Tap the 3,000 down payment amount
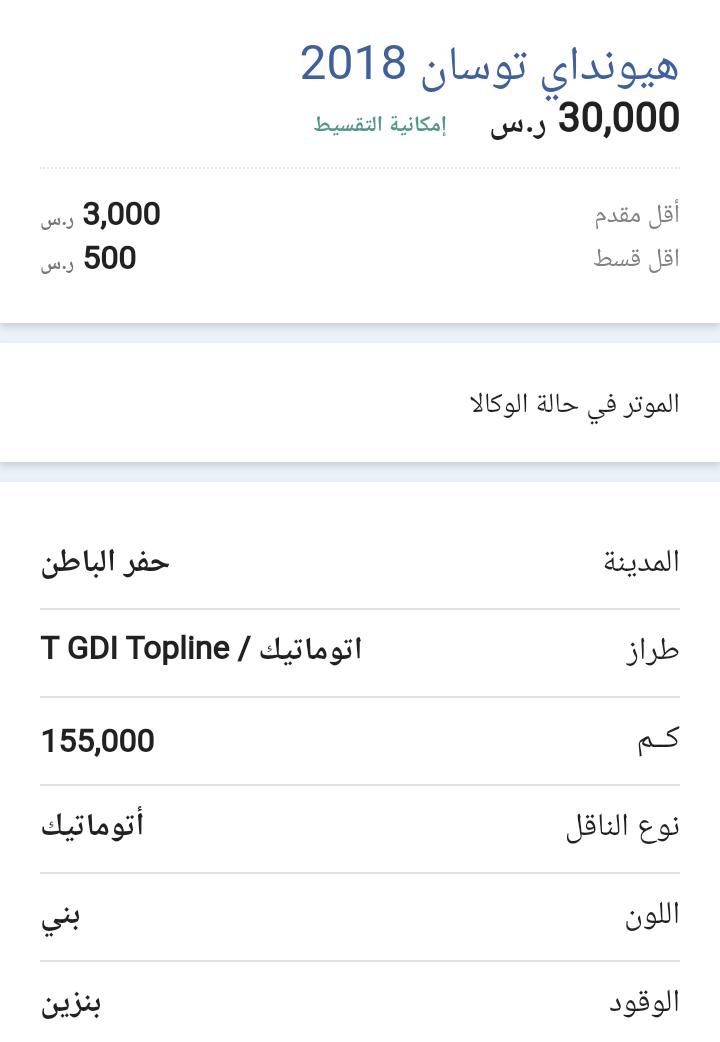This screenshot has height=1042, width=720. 100,215
